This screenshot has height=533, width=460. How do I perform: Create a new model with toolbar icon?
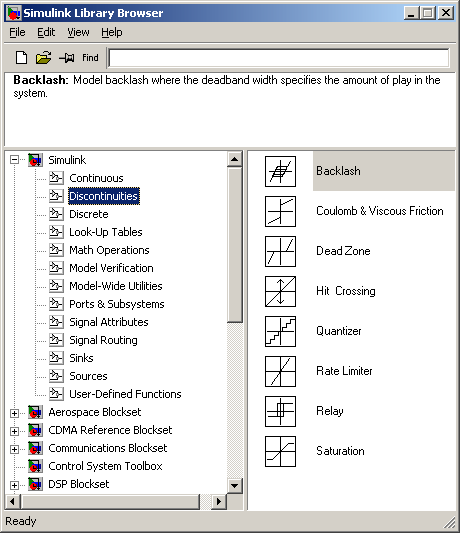point(21,57)
